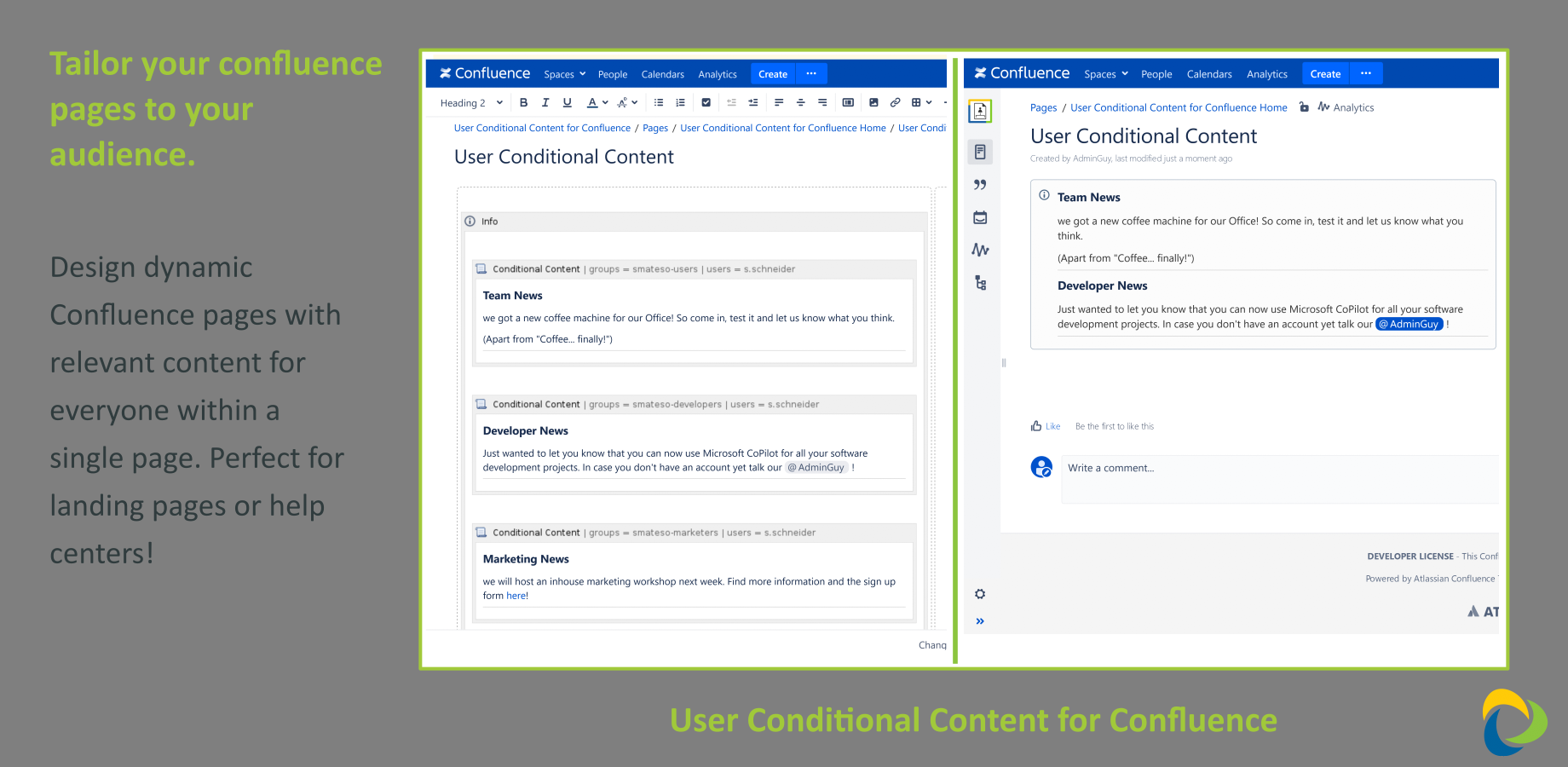The image size is (1568, 767).
Task: Open Calendars in the page view header
Action: coord(1209,74)
